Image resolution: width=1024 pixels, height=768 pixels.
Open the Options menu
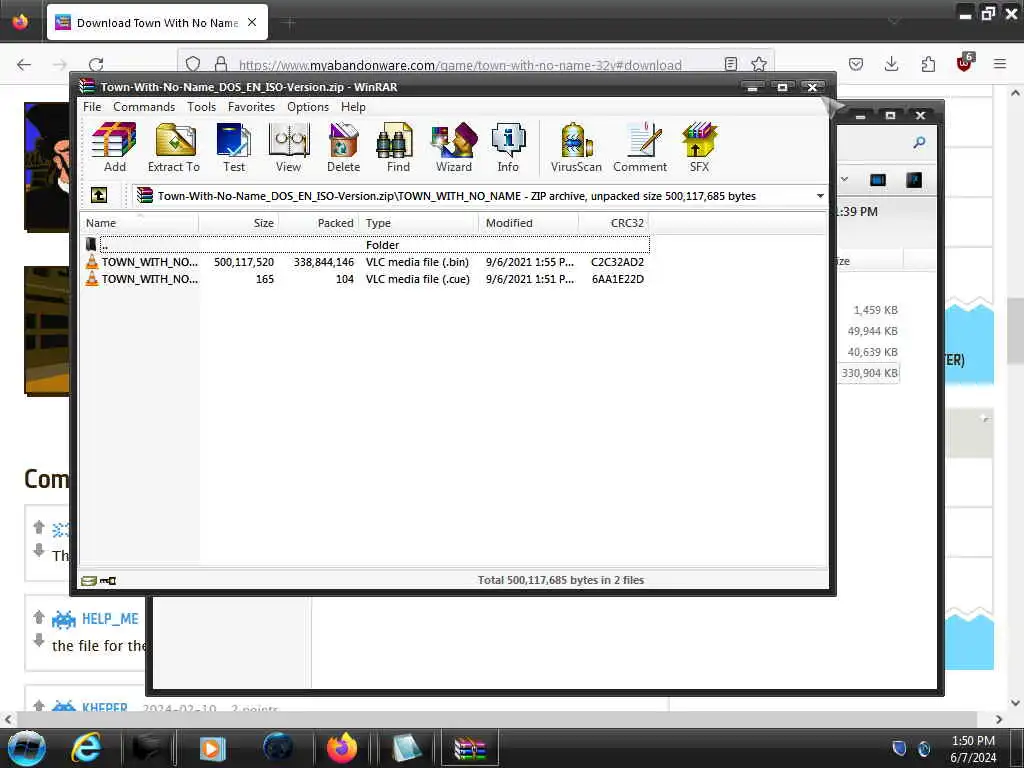click(x=308, y=106)
